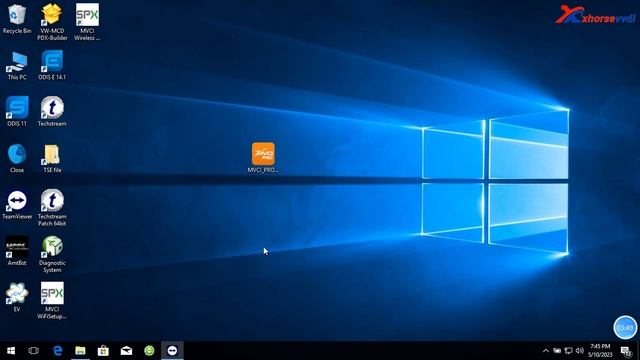
Task: Click the blue 03:49 timer circle
Action: (625, 327)
